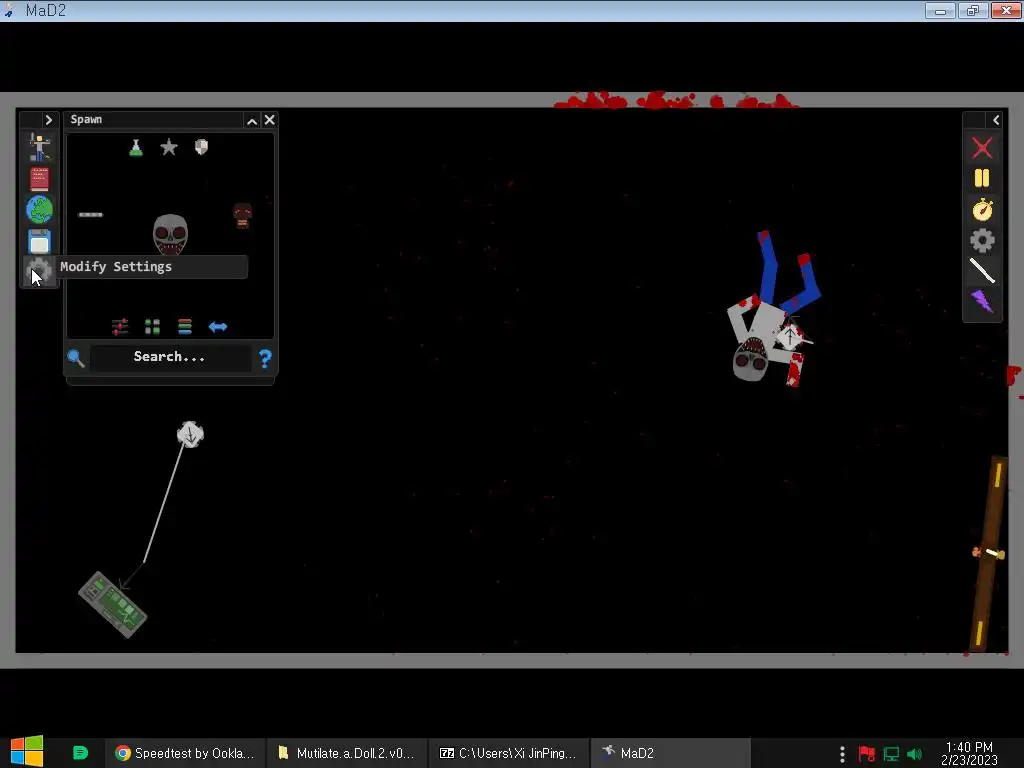Image resolution: width=1024 pixels, height=768 pixels.
Task: Click the green circuit board device
Action: coord(112,604)
